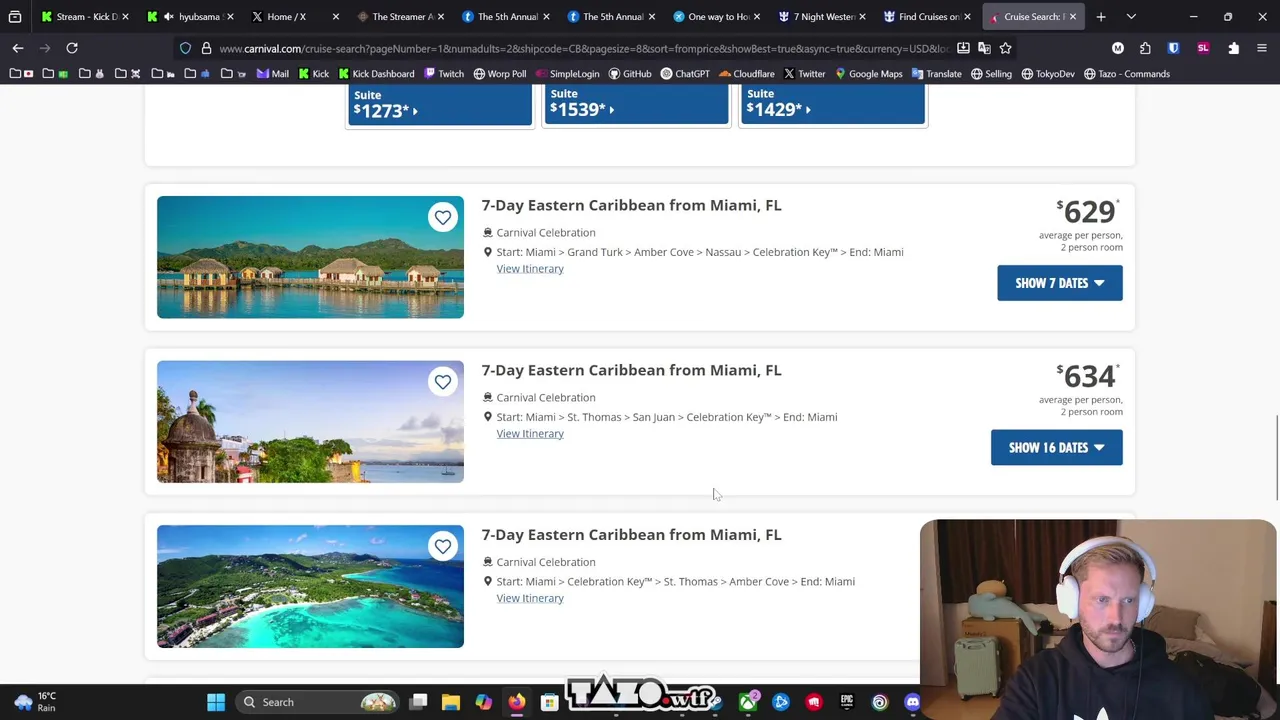Image resolution: width=1280 pixels, height=720 pixels.
Task: Open Xbox app from taskbar
Action: (748, 702)
